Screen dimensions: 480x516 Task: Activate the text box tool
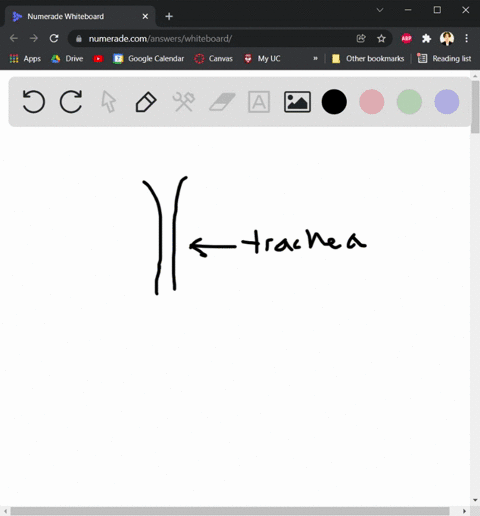click(259, 102)
